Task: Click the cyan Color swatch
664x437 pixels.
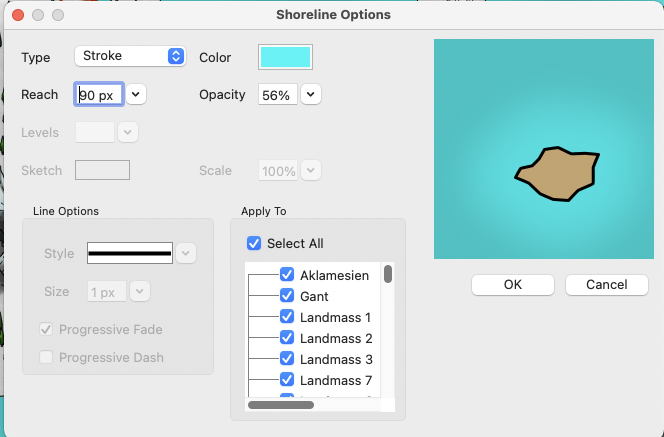Action: [x=285, y=57]
